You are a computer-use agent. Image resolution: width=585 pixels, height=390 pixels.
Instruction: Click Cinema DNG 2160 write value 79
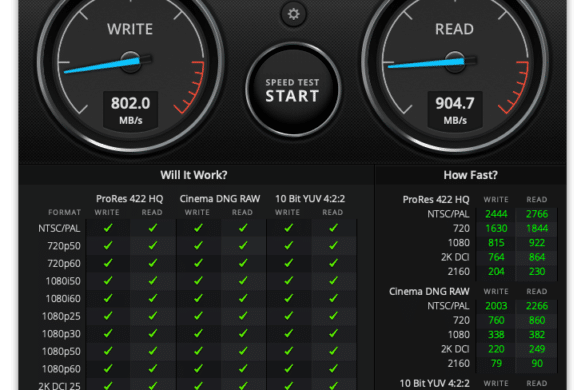[x=496, y=364]
